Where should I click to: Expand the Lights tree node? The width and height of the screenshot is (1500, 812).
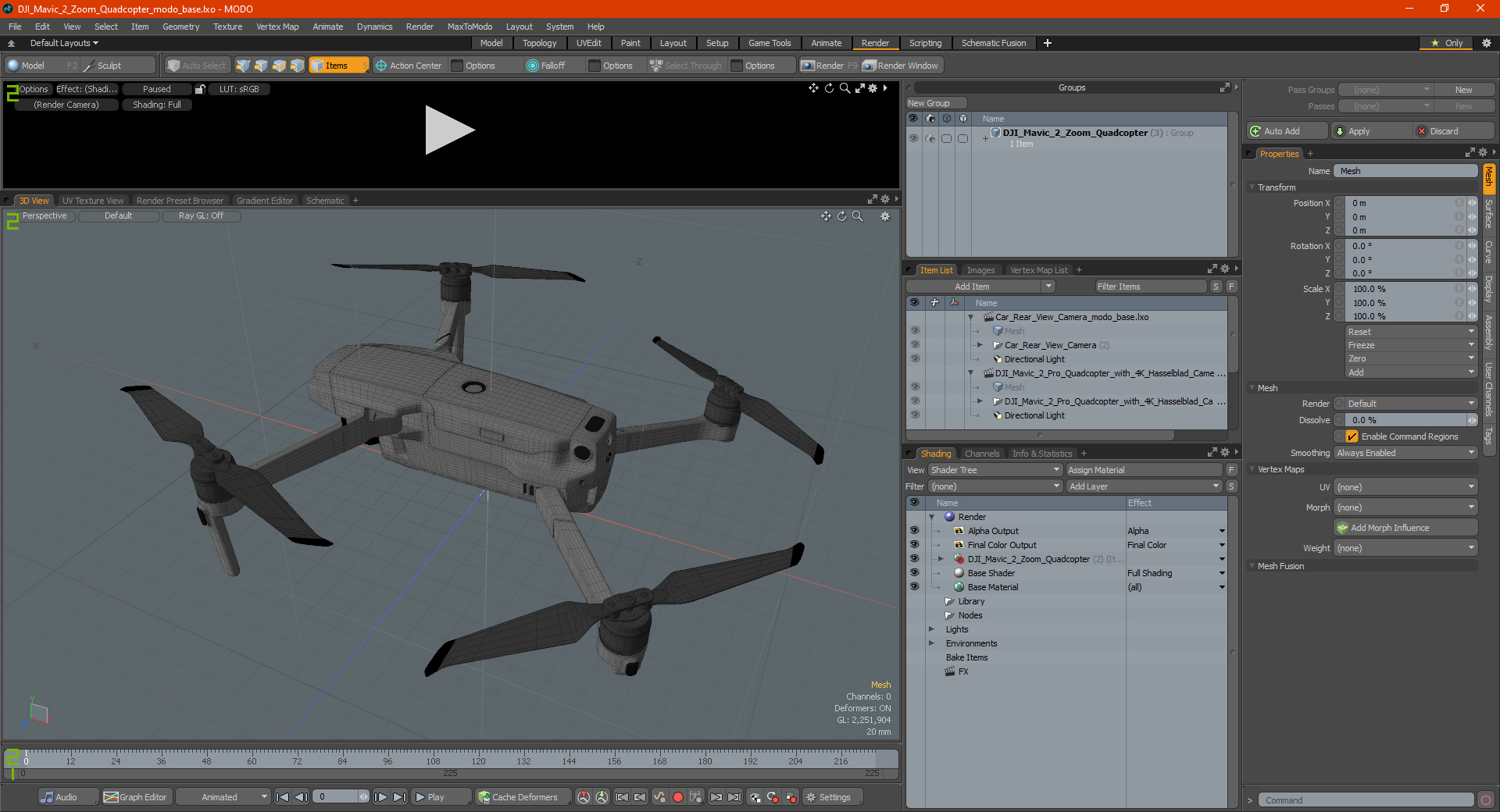(931, 629)
